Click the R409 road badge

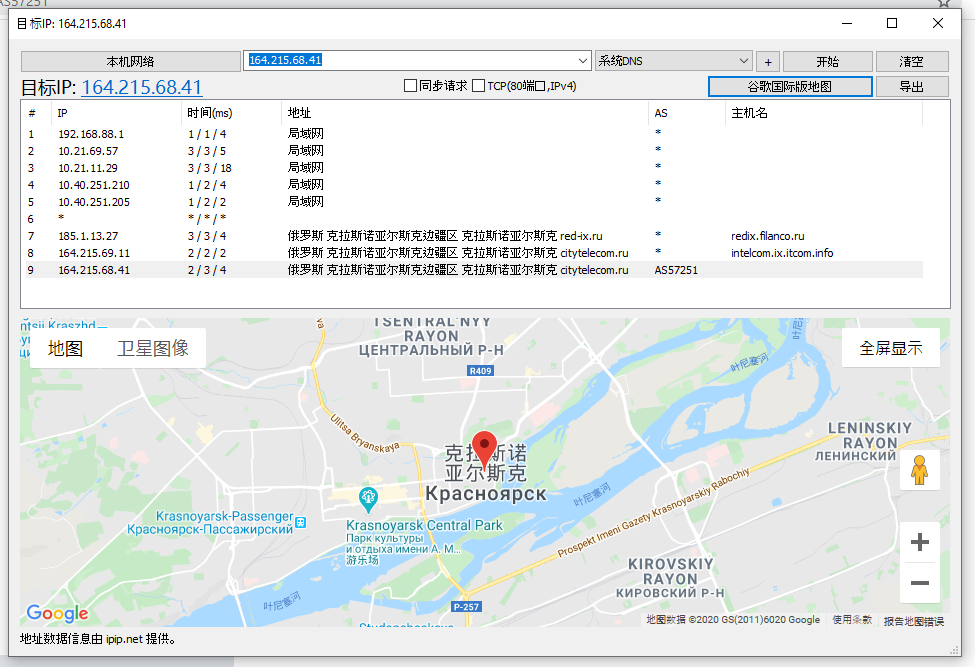pyautogui.click(x=480, y=370)
